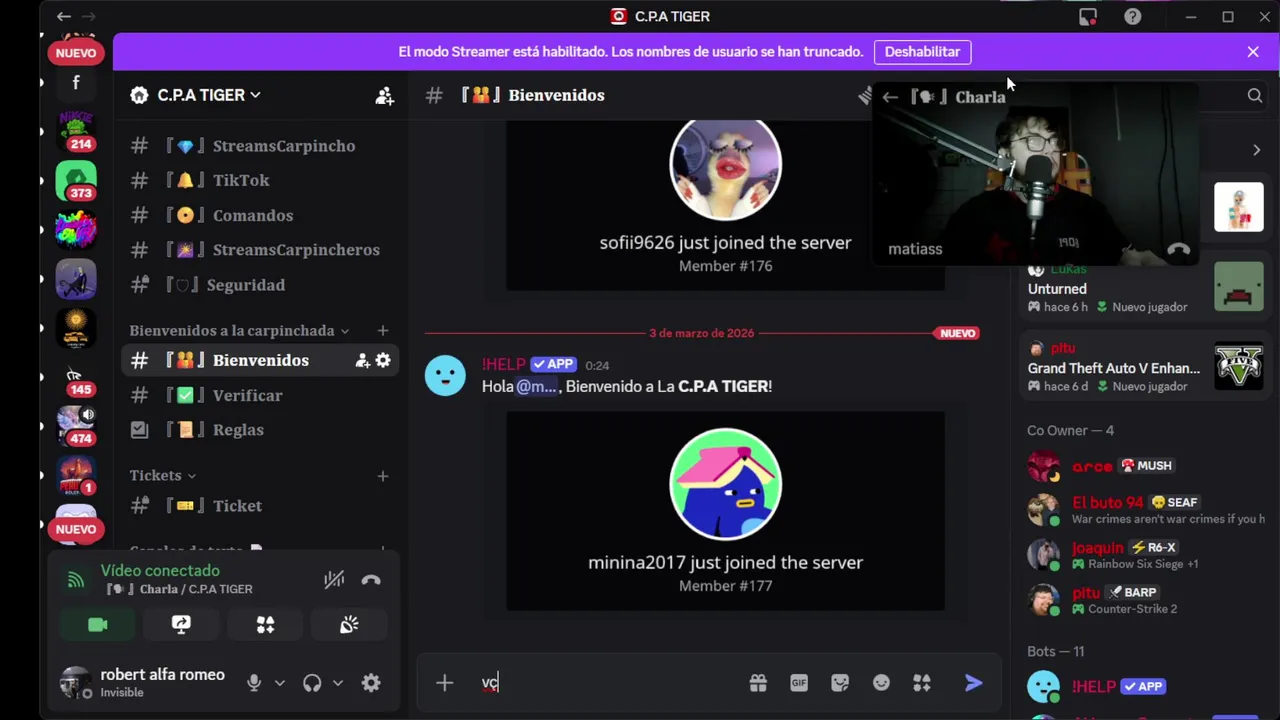Screen dimensions: 1280x720
Task: Click robert alfa romeo user profile area
Action: (x=145, y=683)
